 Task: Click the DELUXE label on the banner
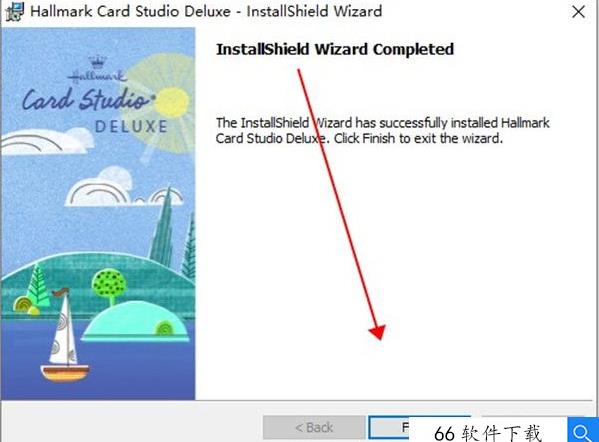pos(131,127)
